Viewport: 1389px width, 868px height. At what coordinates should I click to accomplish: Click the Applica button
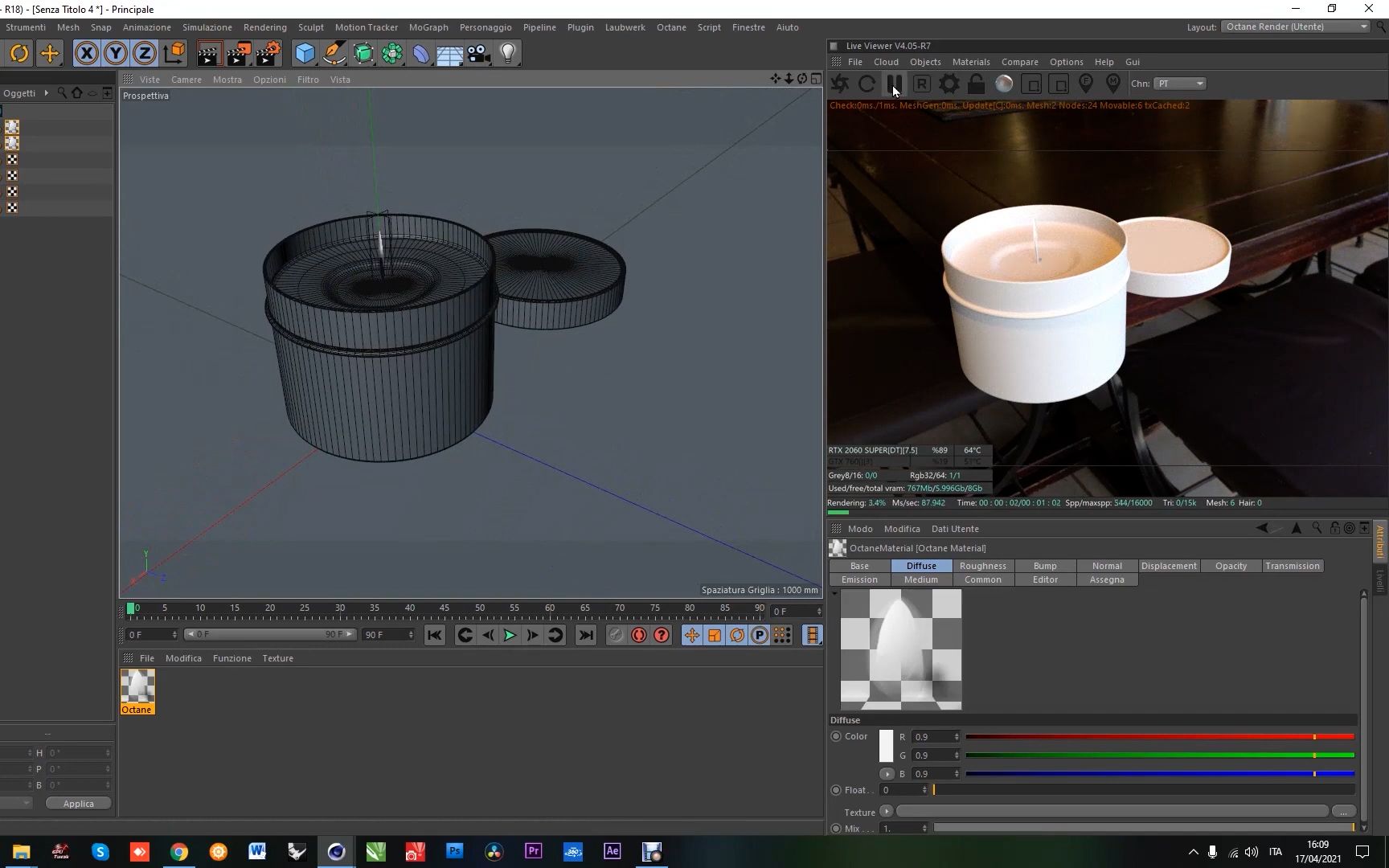pos(79,804)
